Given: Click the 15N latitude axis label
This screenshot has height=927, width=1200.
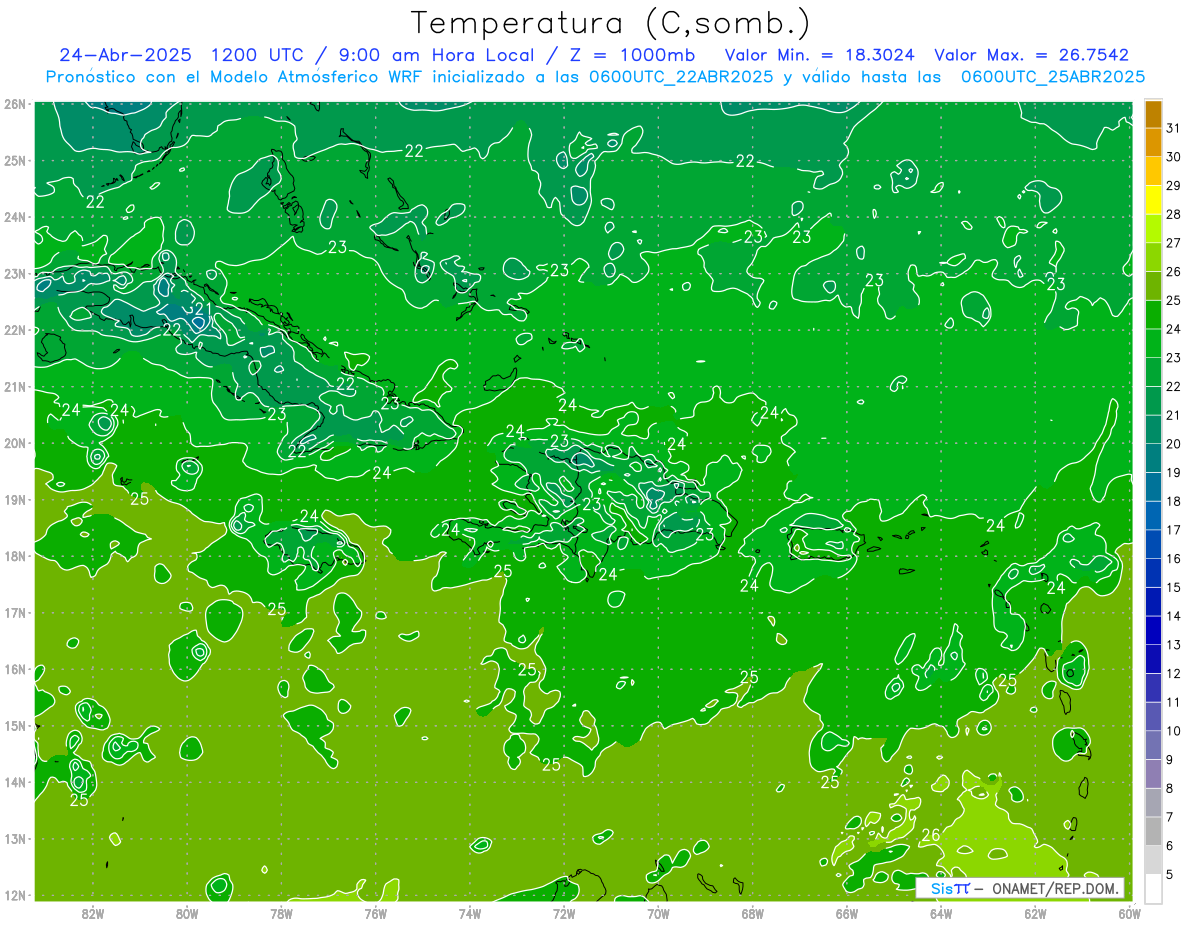Looking at the screenshot, I should pyautogui.click(x=14, y=726).
